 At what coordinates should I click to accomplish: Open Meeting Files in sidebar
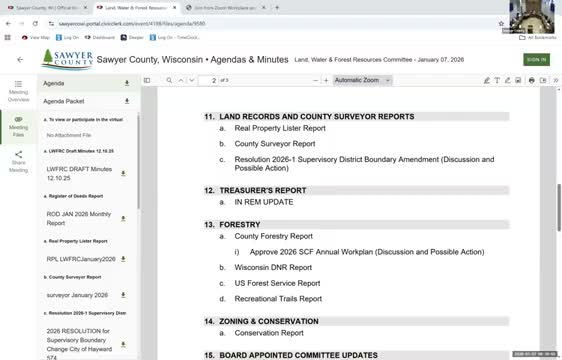18,127
